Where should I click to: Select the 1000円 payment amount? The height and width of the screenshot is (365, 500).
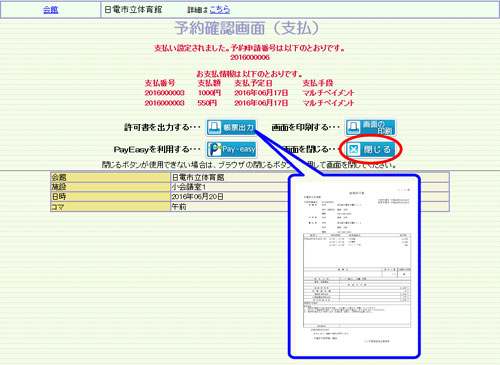tap(209, 93)
